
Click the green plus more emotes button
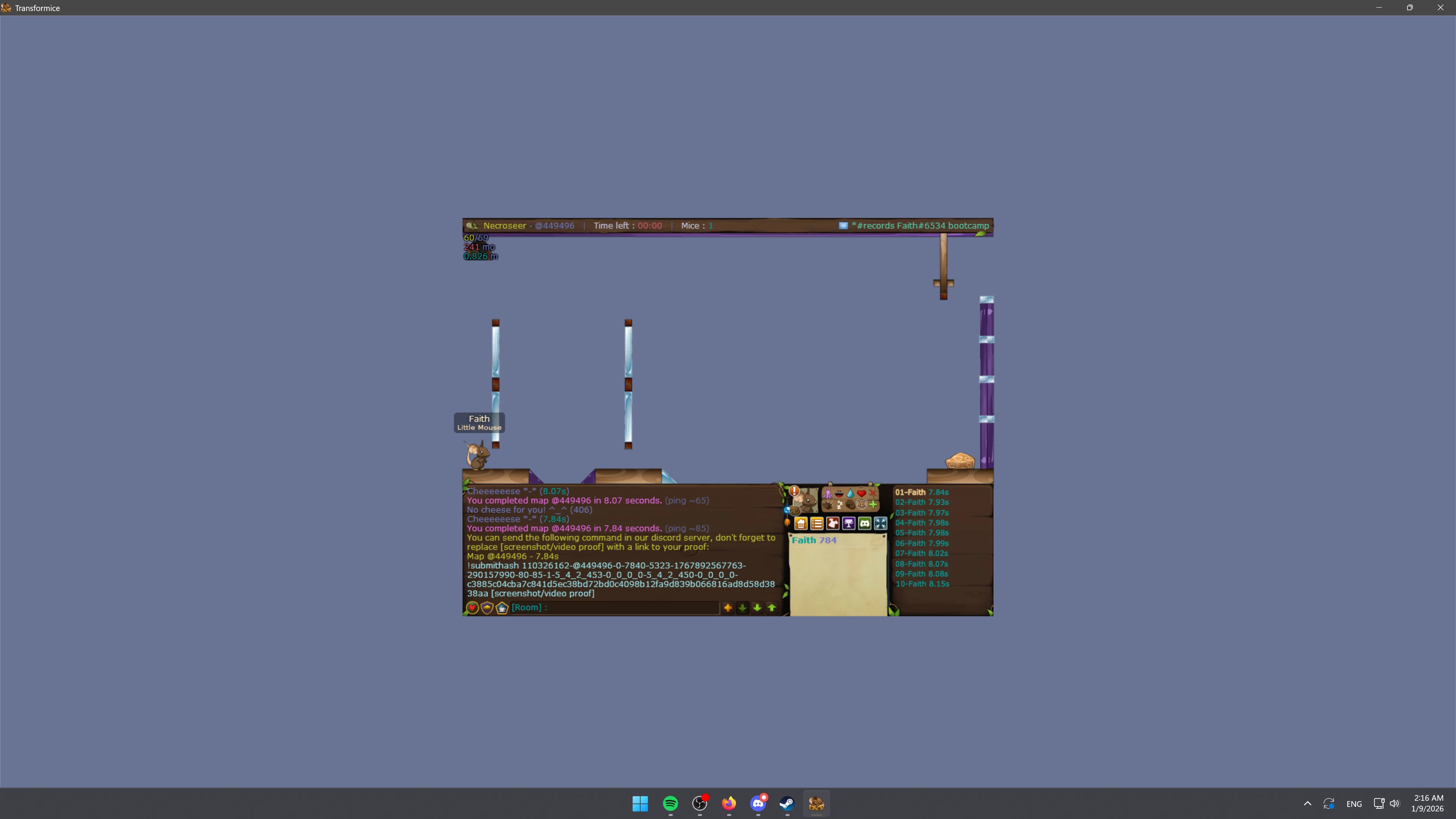coord(873,505)
